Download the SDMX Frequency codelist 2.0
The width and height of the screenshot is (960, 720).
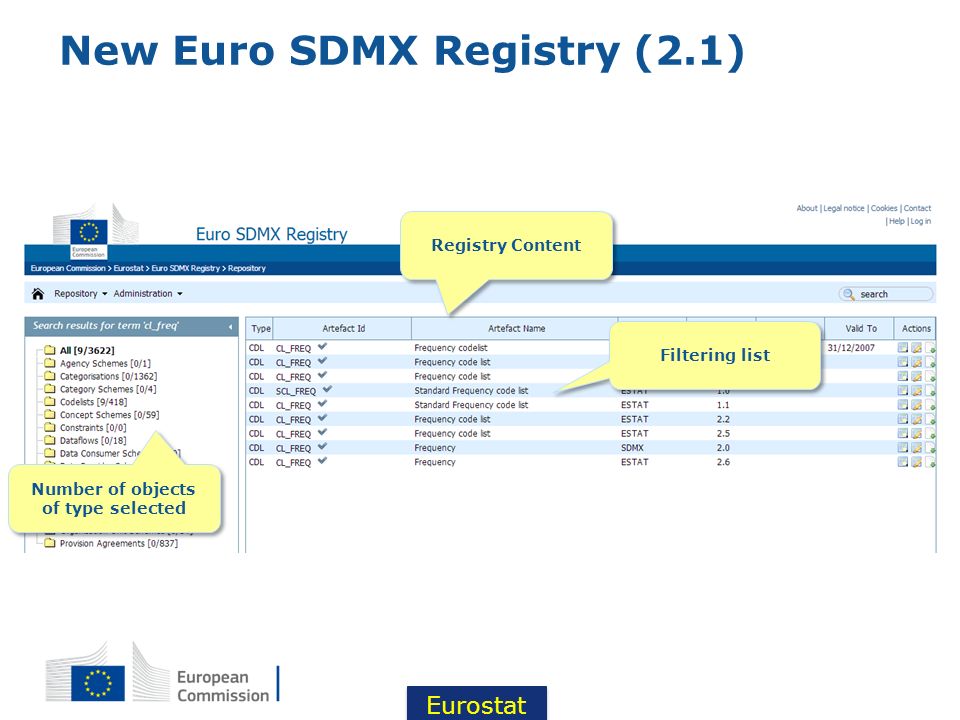pos(930,448)
